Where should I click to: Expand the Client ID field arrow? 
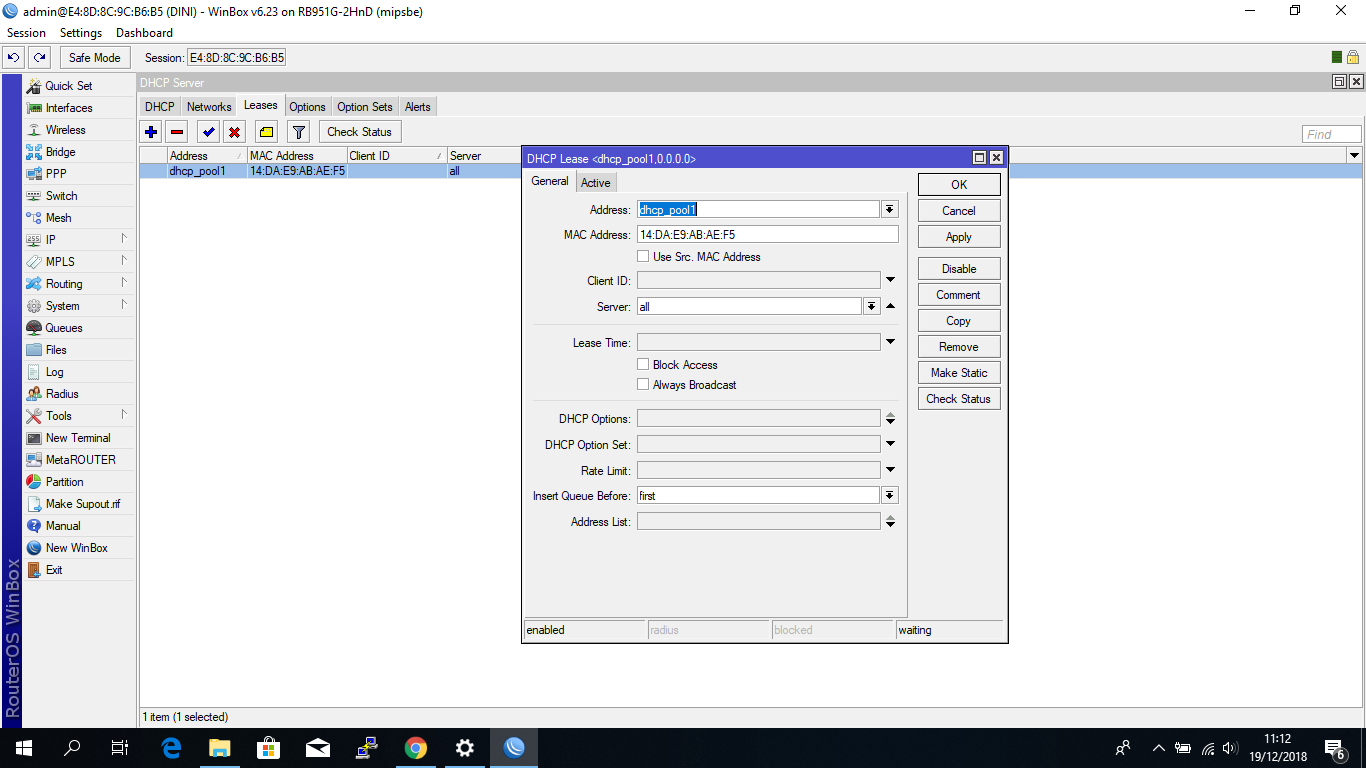[x=890, y=281]
